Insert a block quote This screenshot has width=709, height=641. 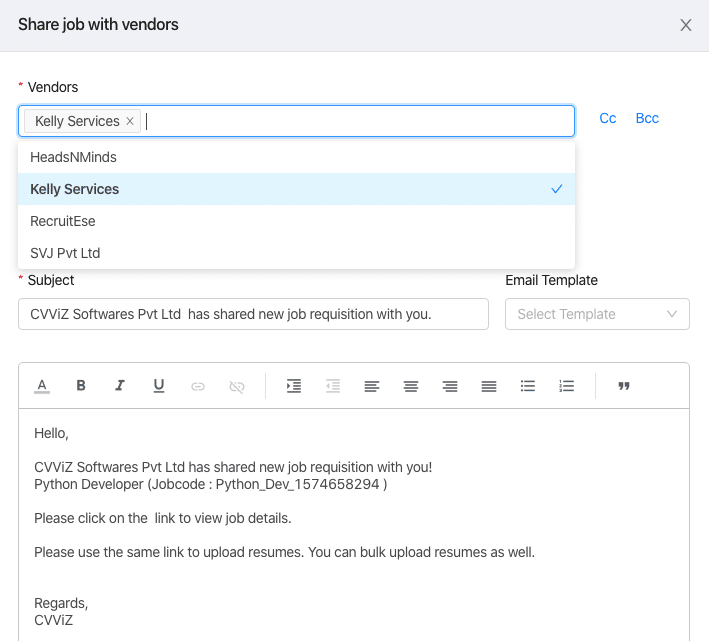point(624,386)
